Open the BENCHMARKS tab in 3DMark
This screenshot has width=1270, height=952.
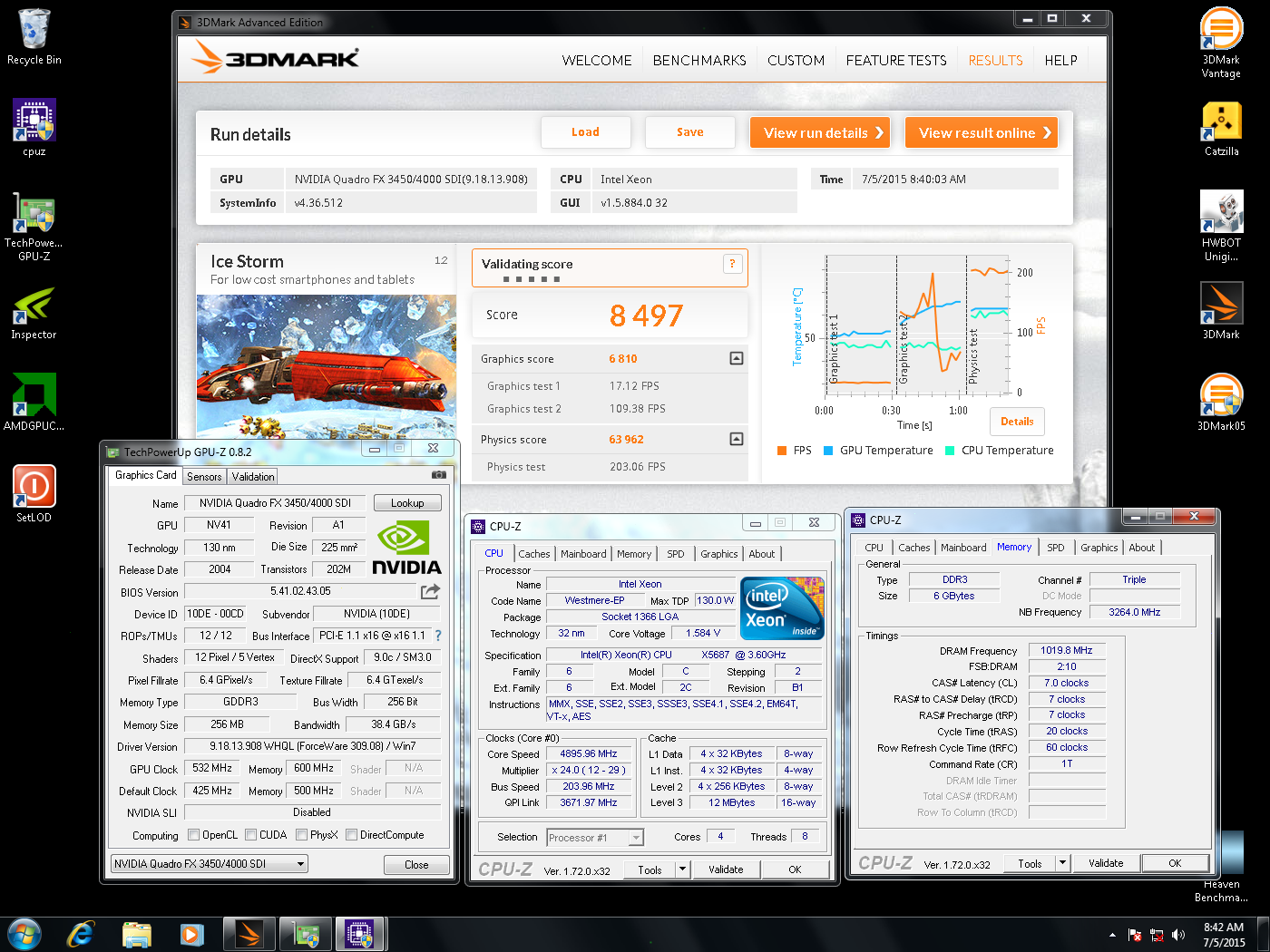pyautogui.click(x=699, y=61)
